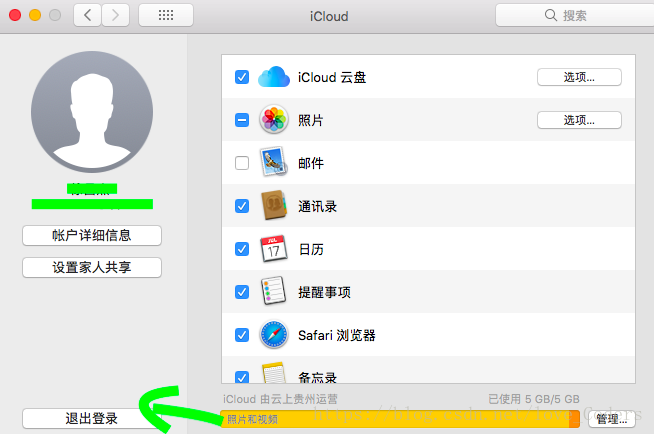The width and height of the screenshot is (654, 434).
Task: Go forward with the right arrow button
Action: pos(116,15)
